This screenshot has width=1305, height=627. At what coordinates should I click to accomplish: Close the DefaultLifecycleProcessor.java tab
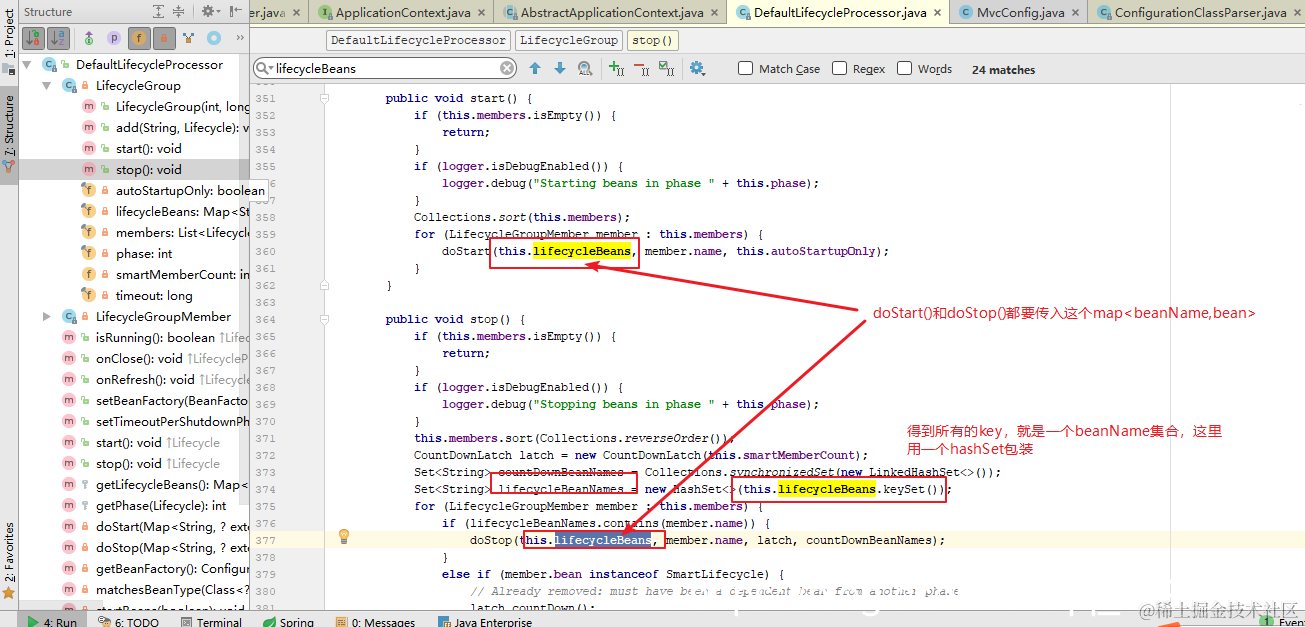click(x=937, y=13)
